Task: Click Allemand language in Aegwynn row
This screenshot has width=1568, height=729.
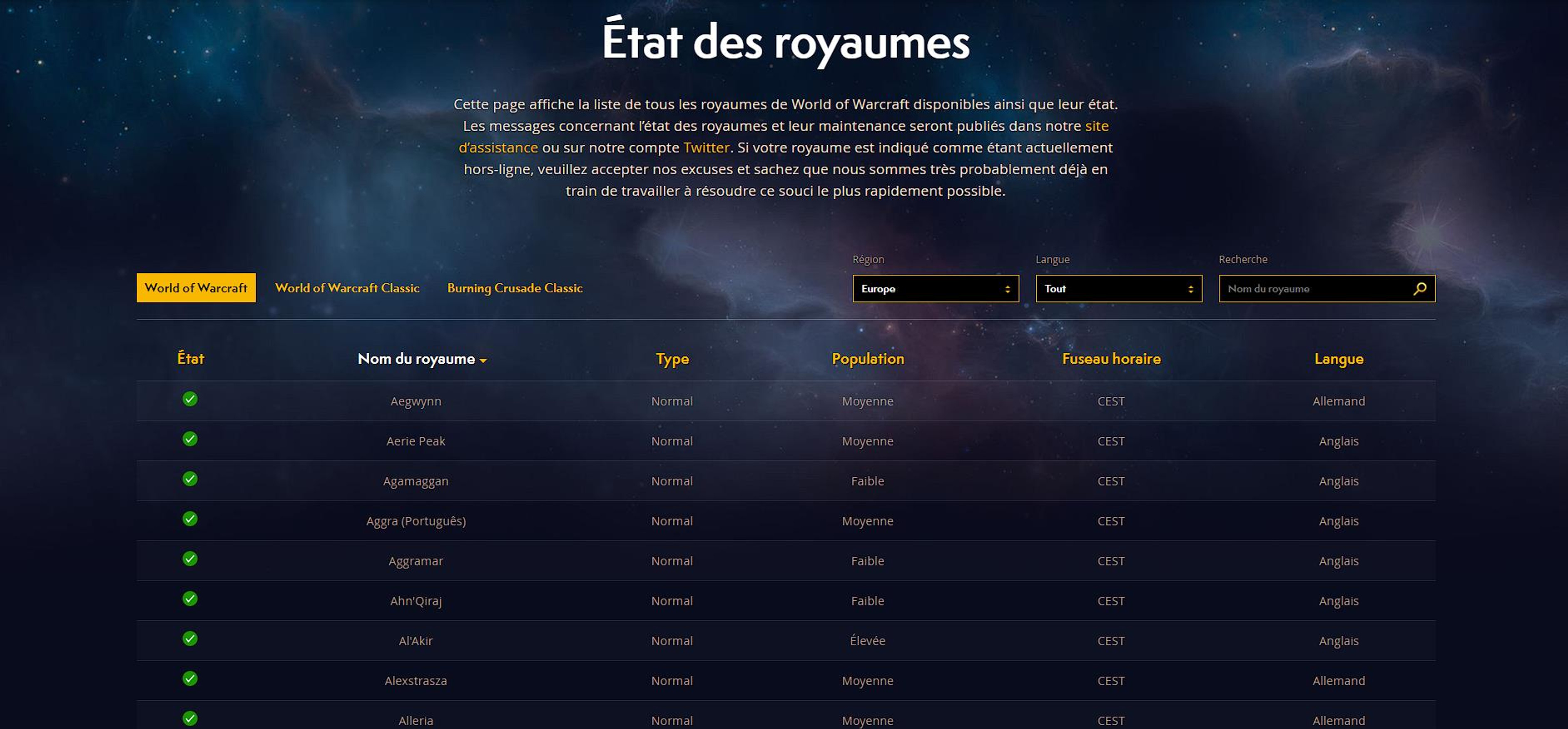Action: click(x=1339, y=402)
